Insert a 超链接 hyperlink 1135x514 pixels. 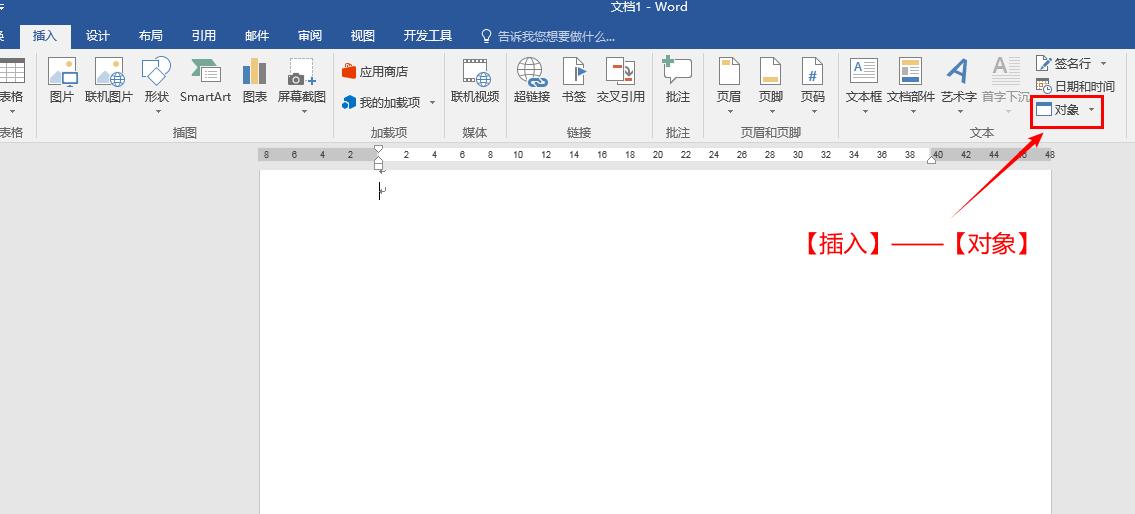coord(531,79)
